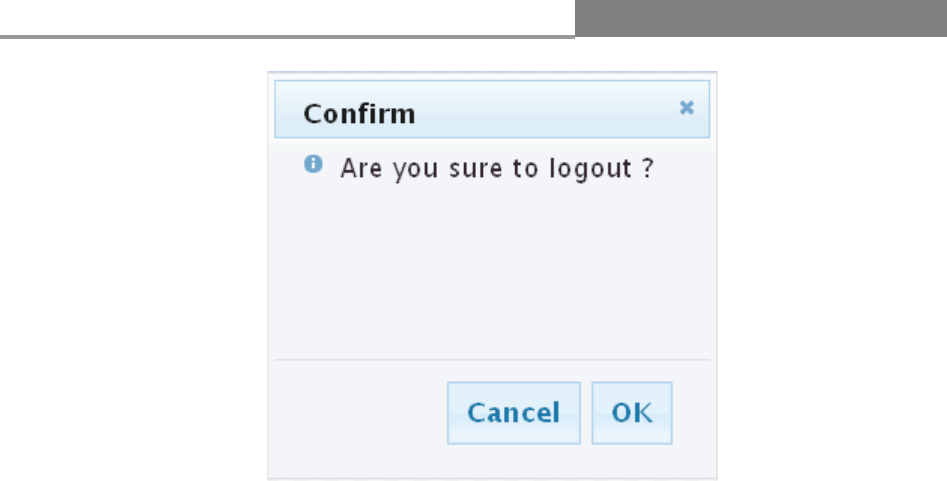Click the footer space left of Cancel button
The width and height of the screenshot is (947, 481).
tap(361, 413)
